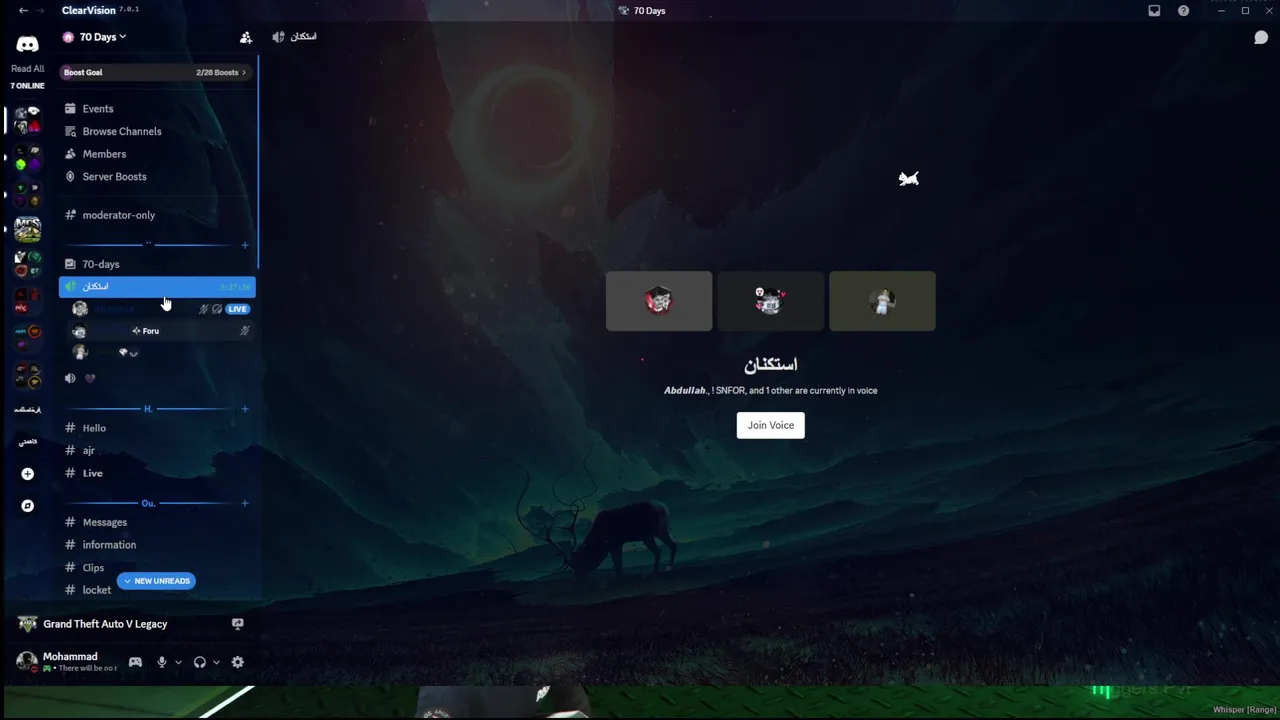Open the moderator-only channel

coord(118,215)
